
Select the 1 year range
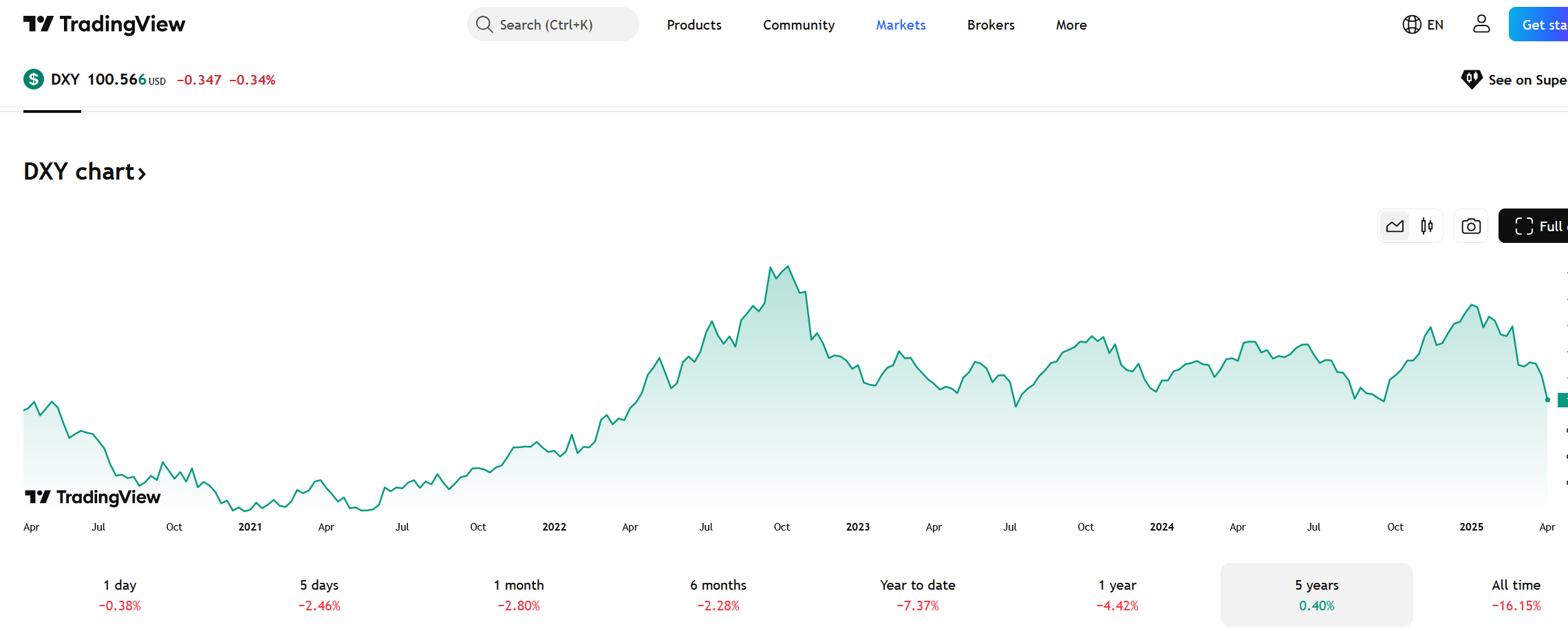(x=1117, y=595)
